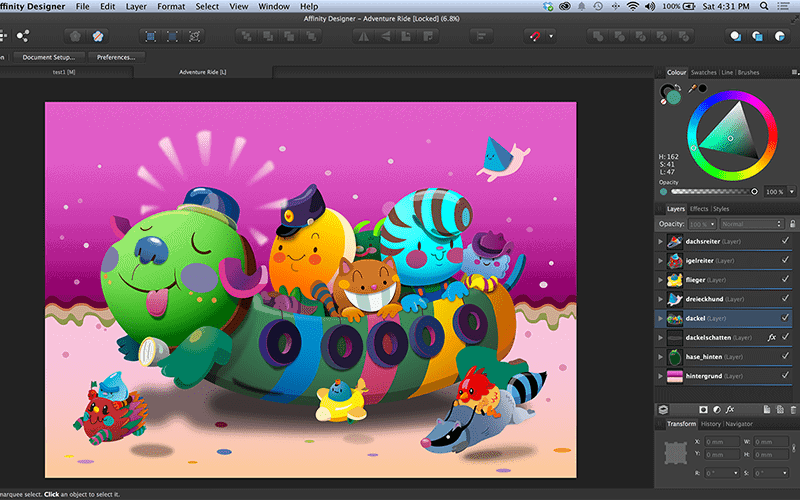The width and height of the screenshot is (800, 500).
Task: Open the Normal blend mode dropdown
Action: pos(752,224)
